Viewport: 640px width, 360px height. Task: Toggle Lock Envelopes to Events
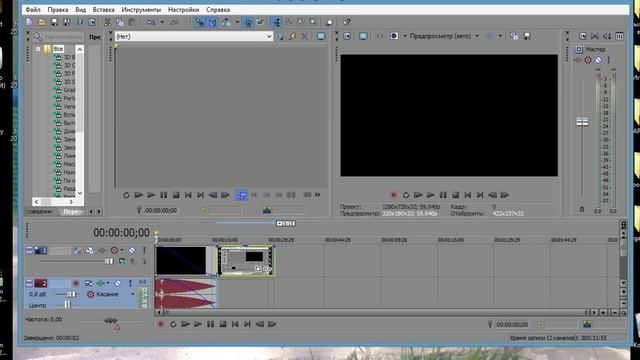click(248, 22)
